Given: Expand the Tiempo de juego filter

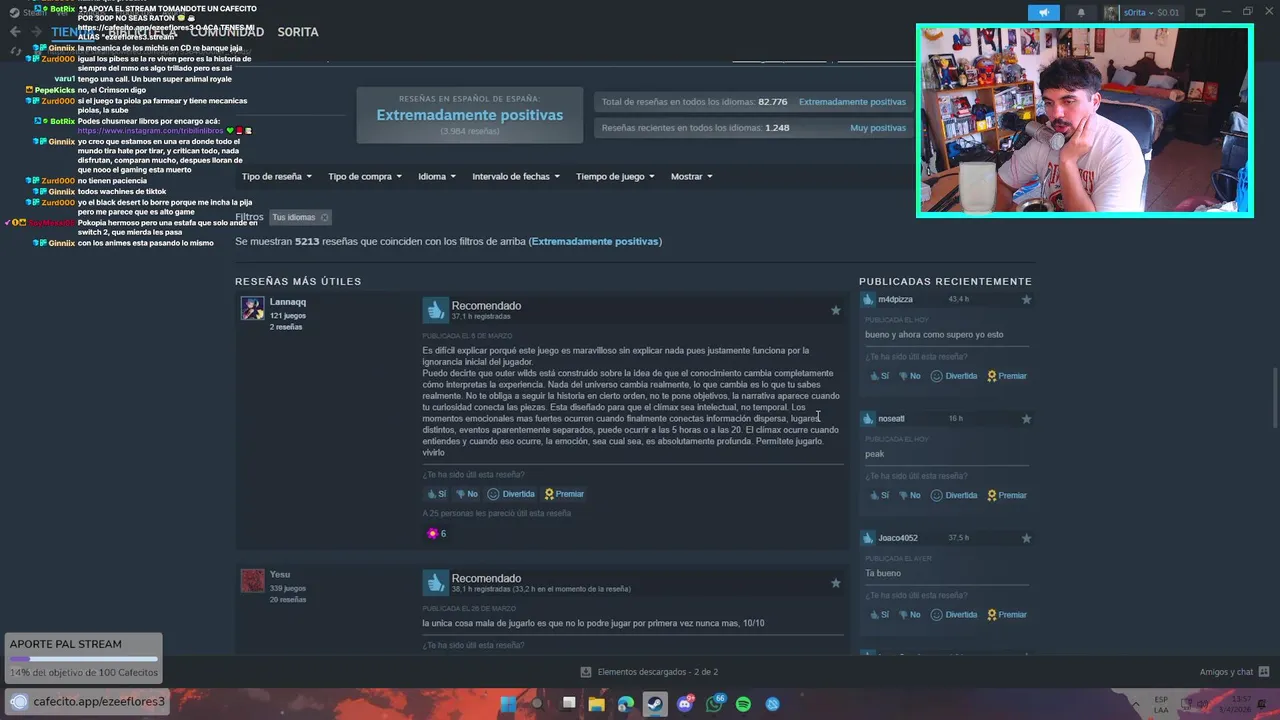Looking at the screenshot, I should [x=615, y=176].
